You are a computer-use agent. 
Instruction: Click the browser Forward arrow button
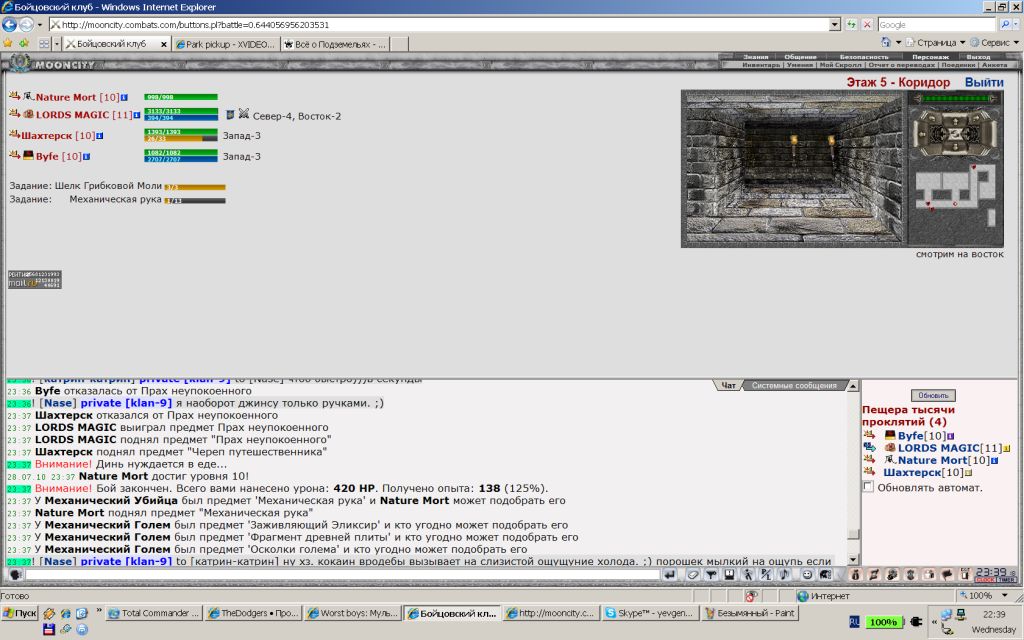point(26,25)
